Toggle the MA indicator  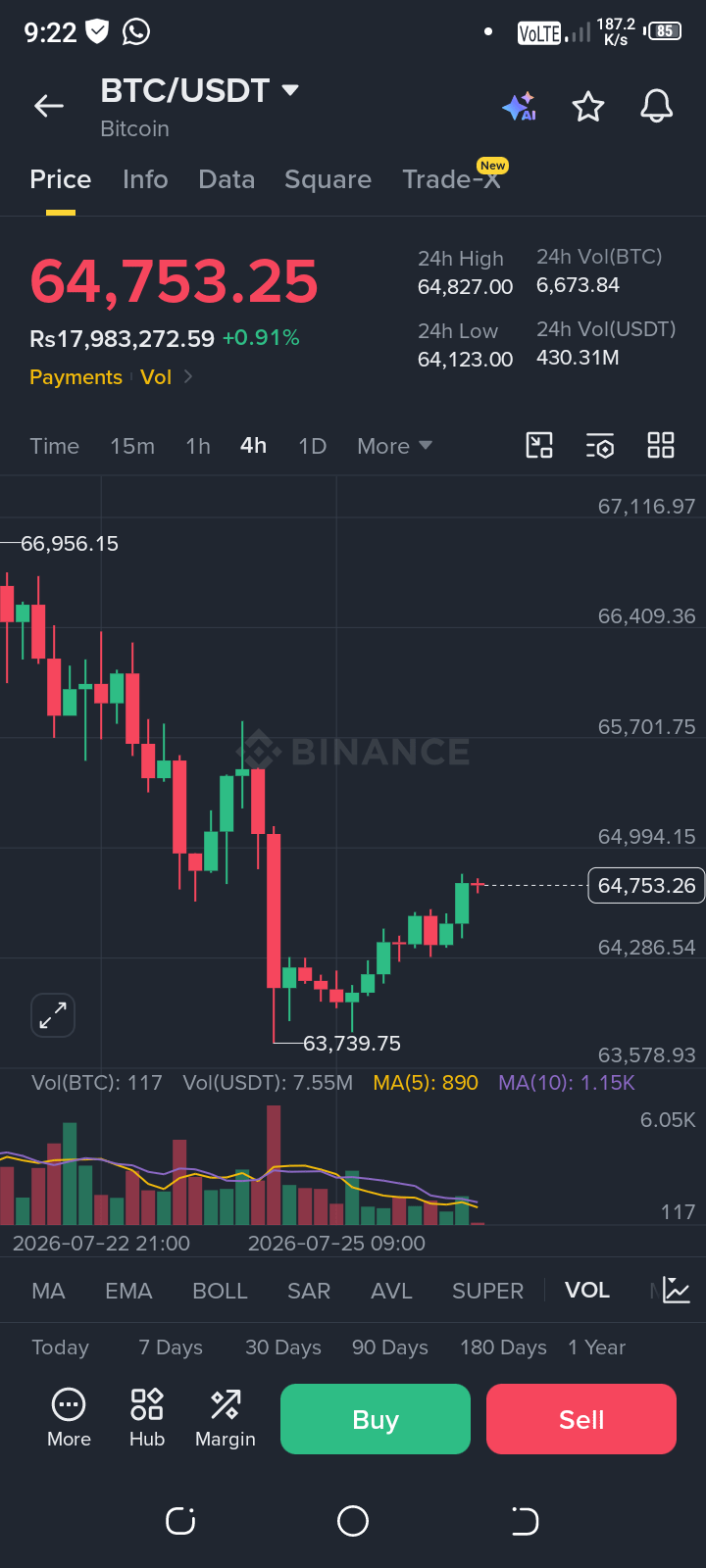tap(49, 1291)
